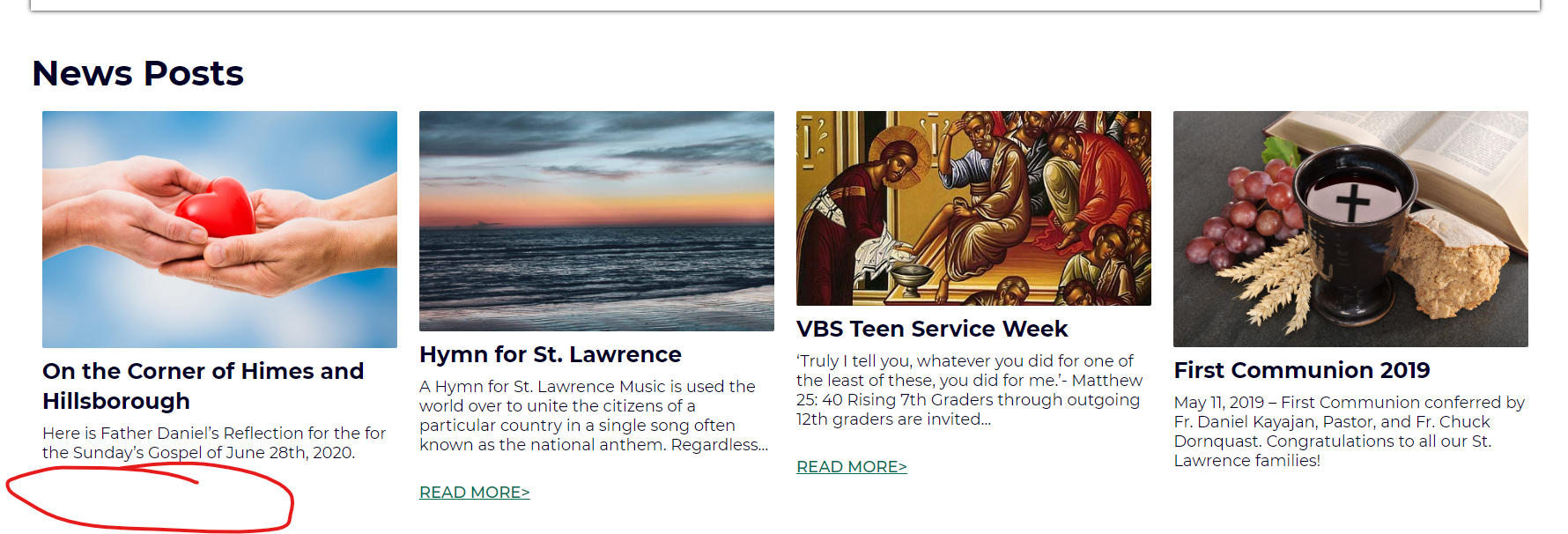This screenshot has height=534, width=1568.
Task: Go to "VBS Teen Service Week" post
Action: [x=932, y=329]
